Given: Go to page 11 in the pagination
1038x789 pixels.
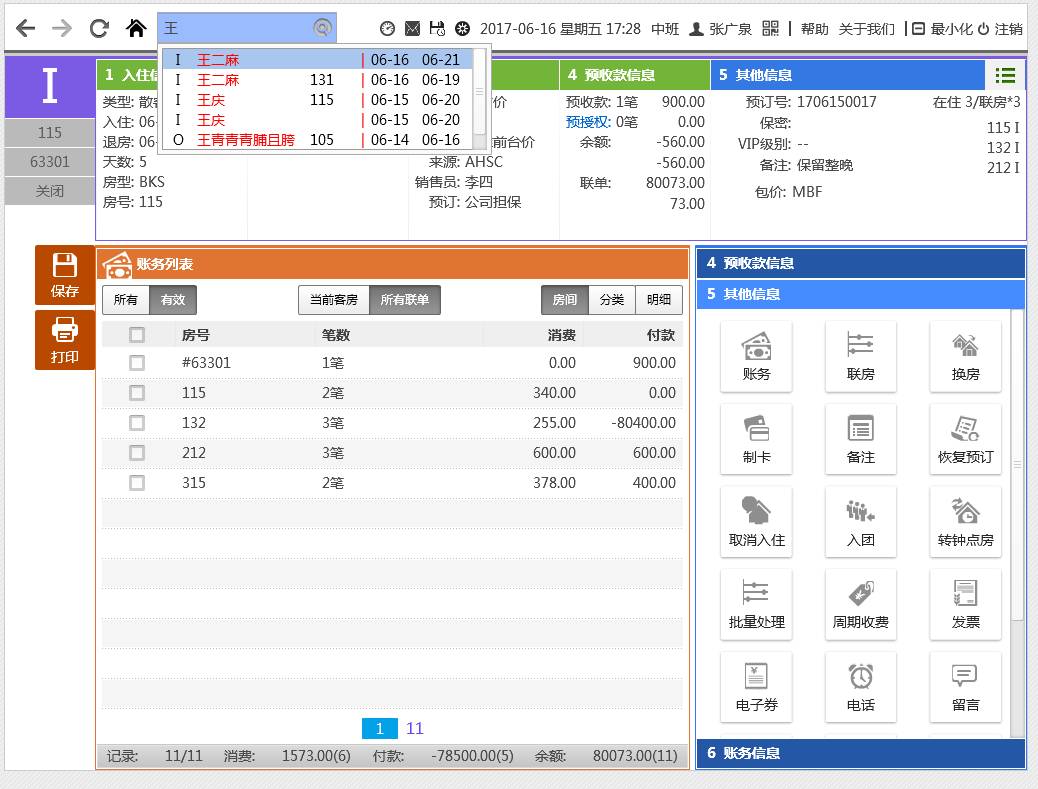Looking at the screenshot, I should point(415,728).
